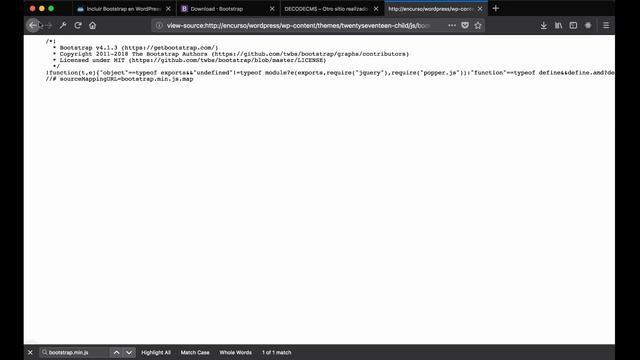640x360 pixels.
Task: Click the macOS green maximize button
Action: (x=51, y=8)
